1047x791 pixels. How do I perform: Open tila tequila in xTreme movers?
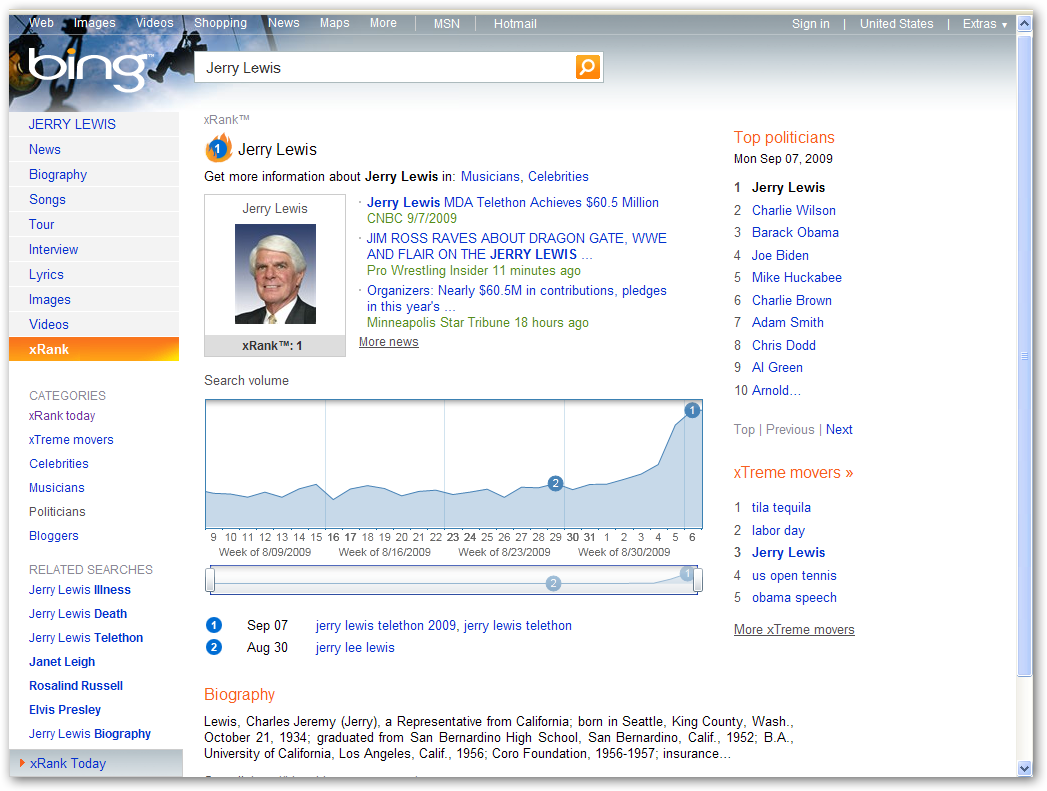coord(781,507)
